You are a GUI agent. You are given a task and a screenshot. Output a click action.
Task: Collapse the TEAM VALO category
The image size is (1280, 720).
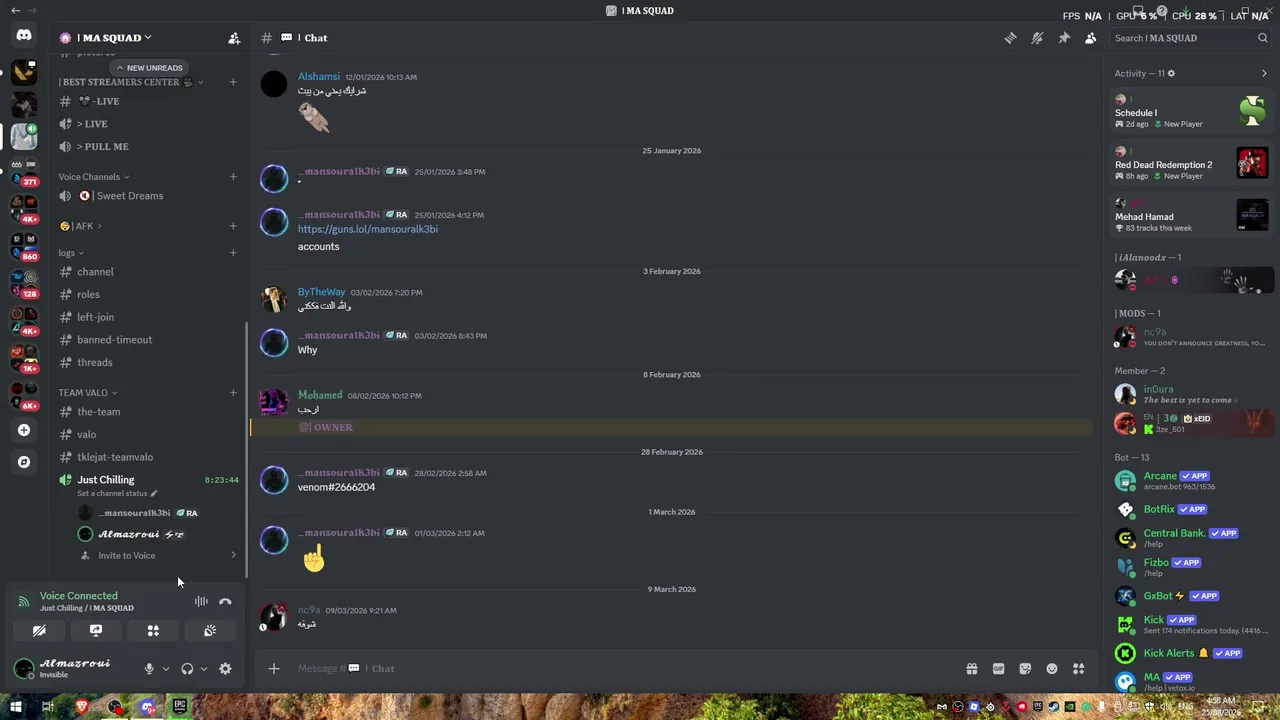click(88, 393)
